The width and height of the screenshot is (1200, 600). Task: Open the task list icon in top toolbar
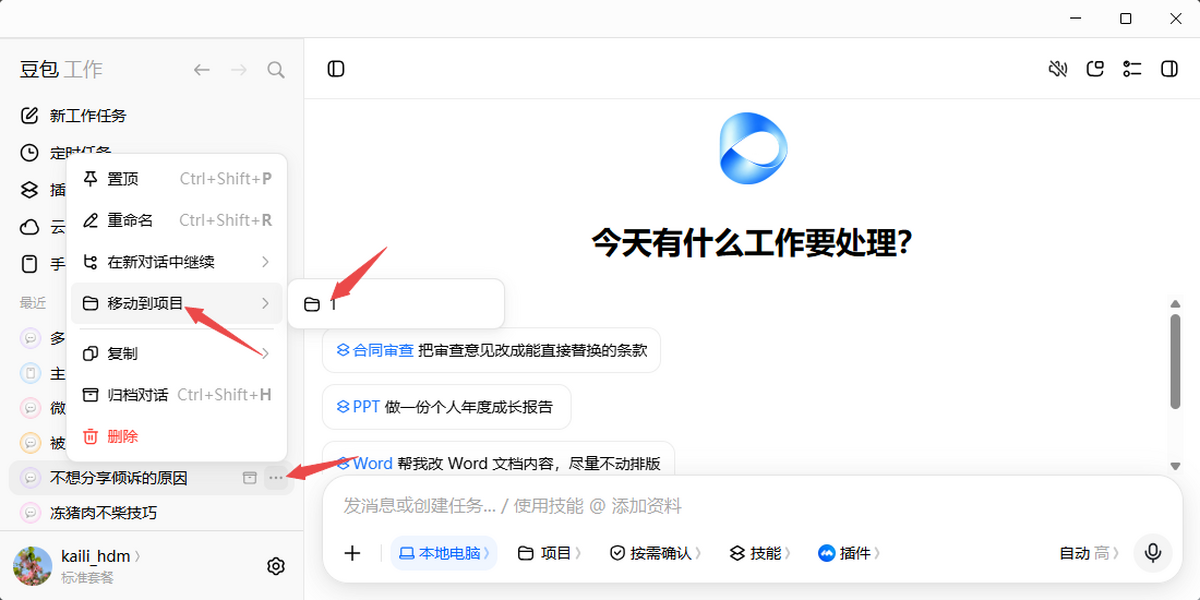click(x=1132, y=69)
